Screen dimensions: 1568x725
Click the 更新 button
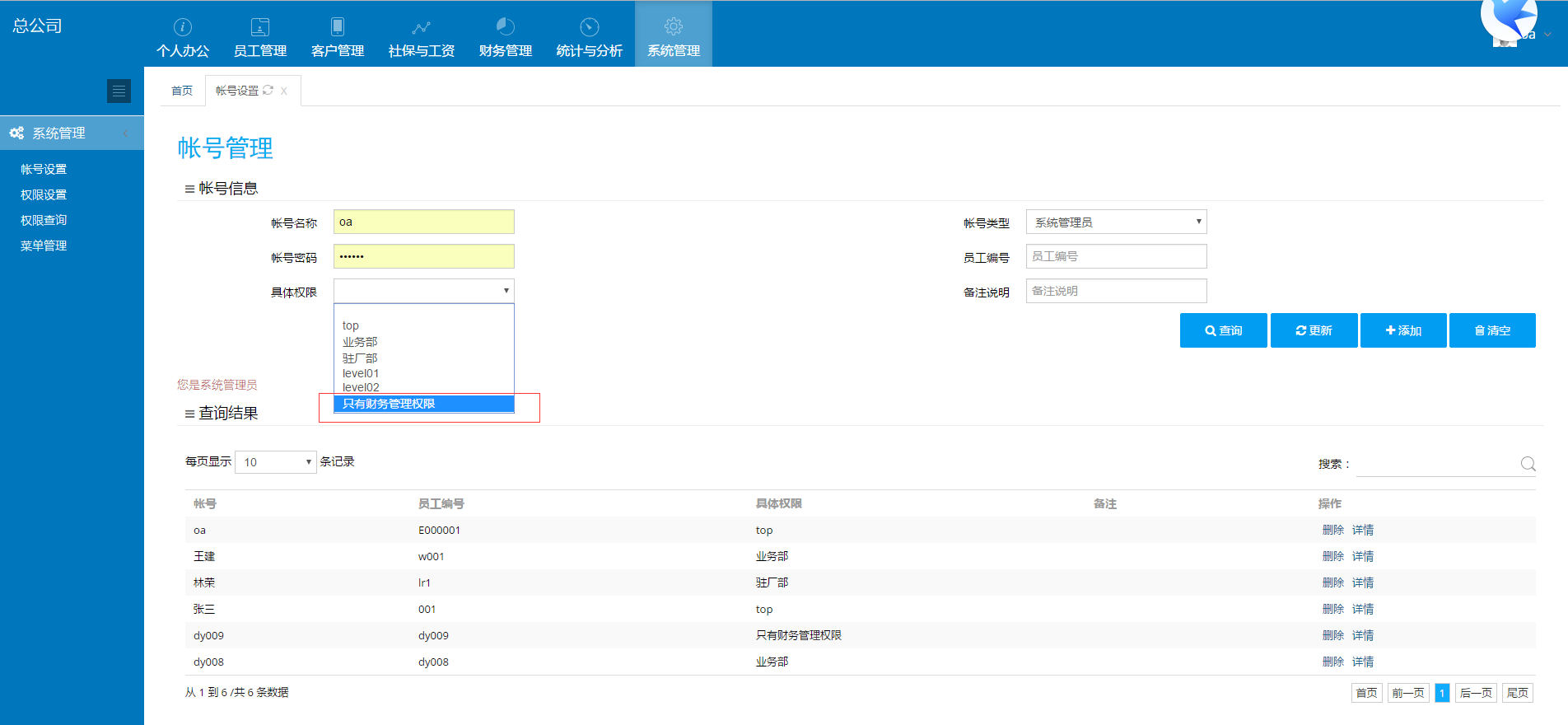click(x=1314, y=330)
